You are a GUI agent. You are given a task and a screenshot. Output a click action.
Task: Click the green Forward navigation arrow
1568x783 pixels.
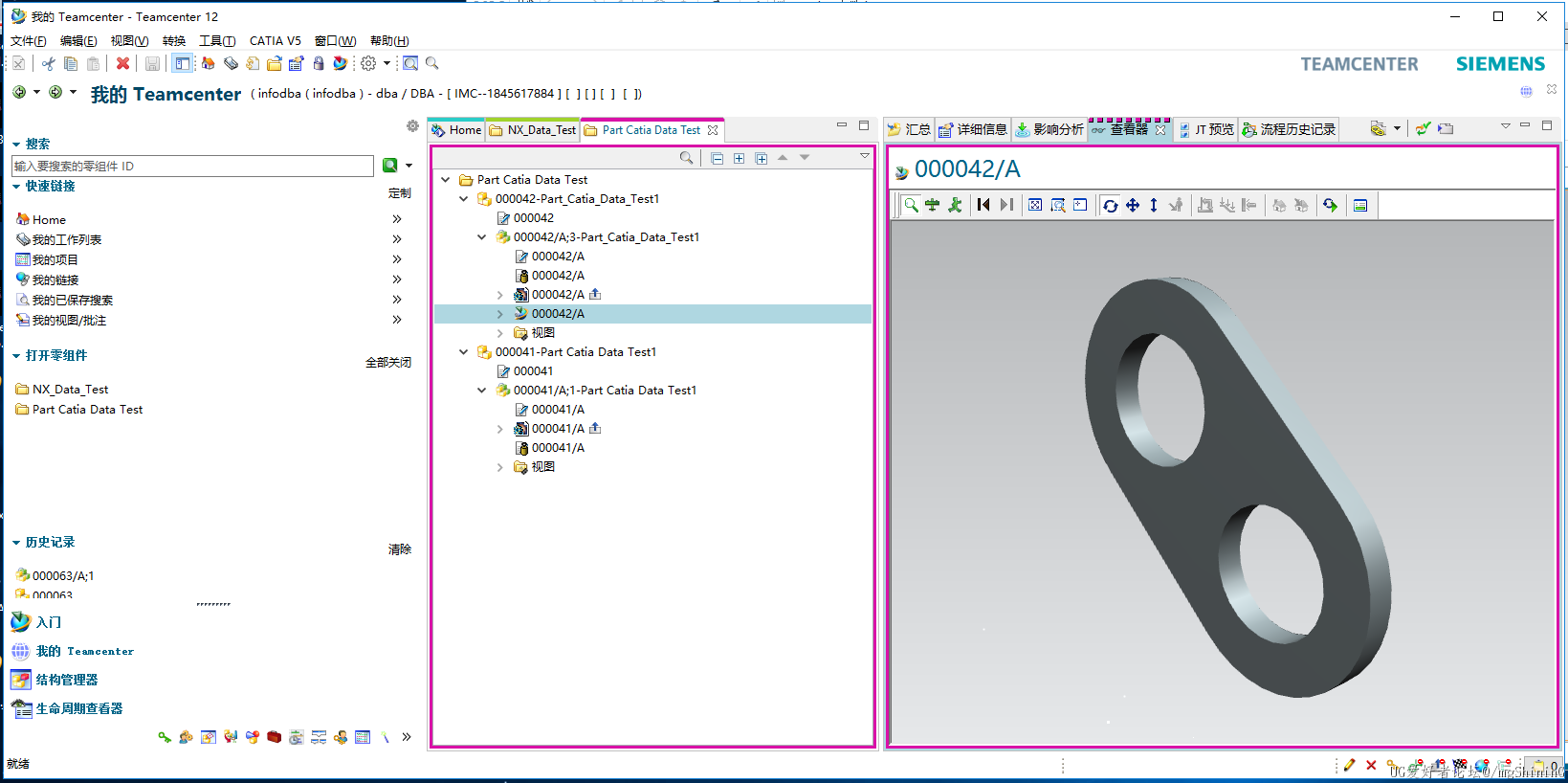(55, 92)
